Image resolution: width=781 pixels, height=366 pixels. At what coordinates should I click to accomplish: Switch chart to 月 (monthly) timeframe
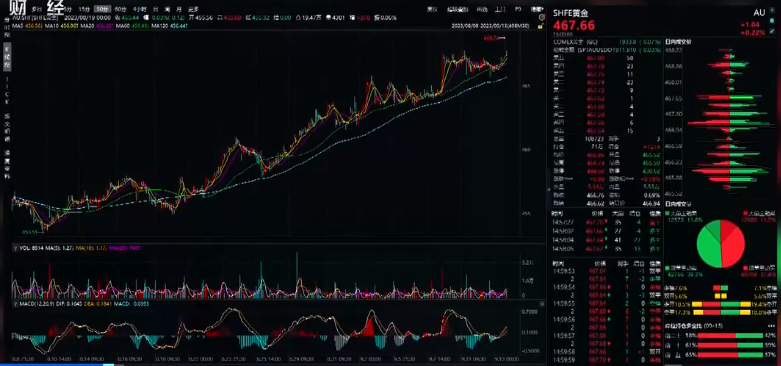point(179,9)
